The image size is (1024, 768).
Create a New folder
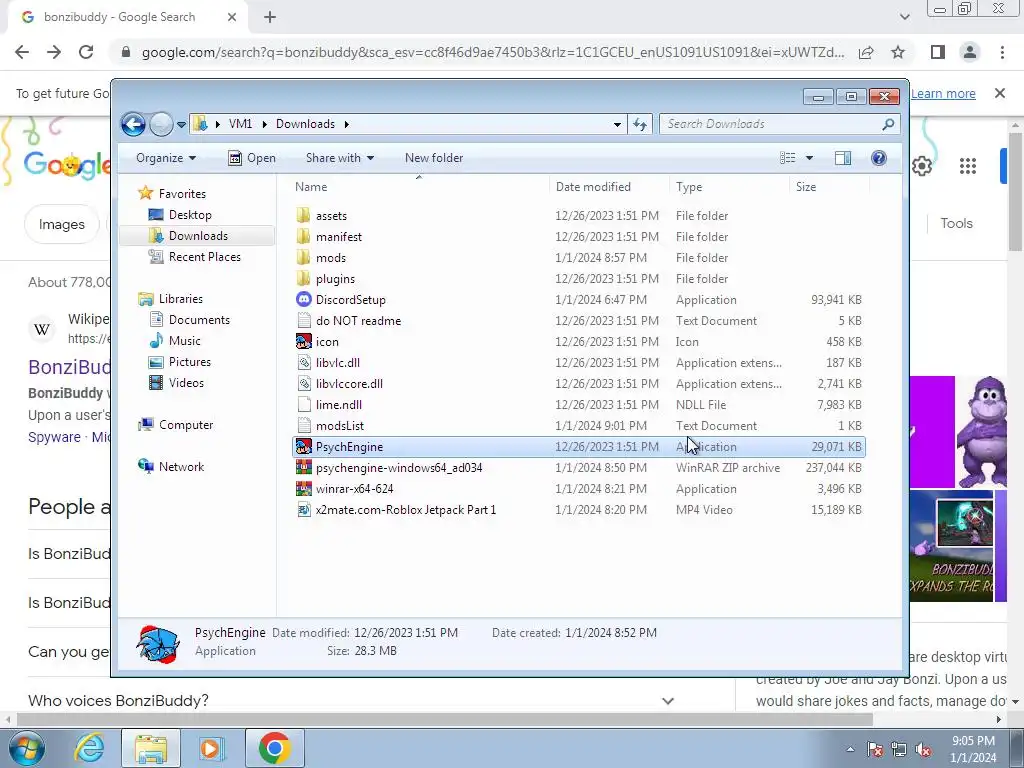point(434,158)
